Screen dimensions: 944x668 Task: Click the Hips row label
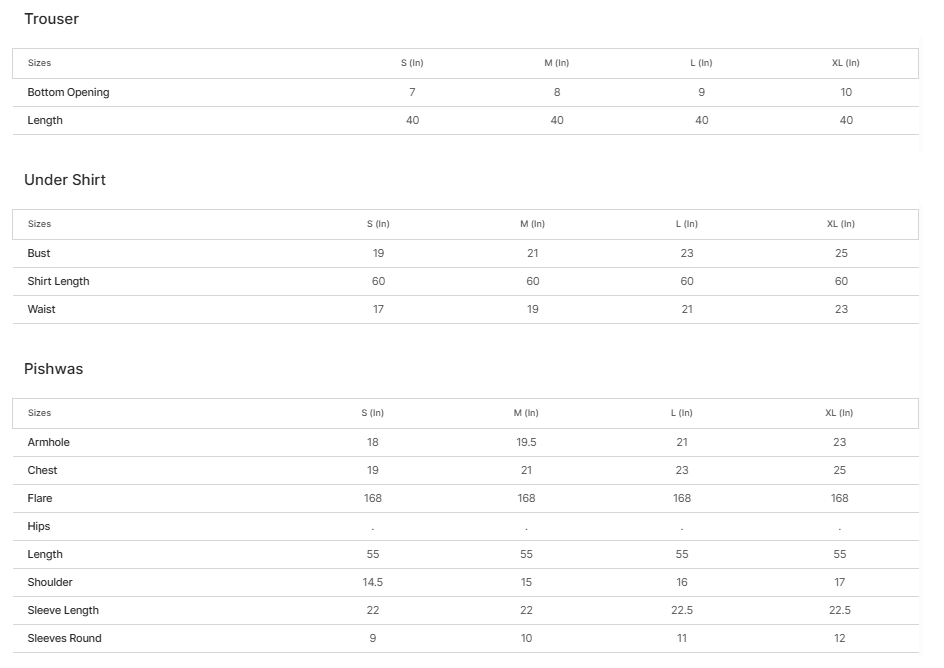coord(39,527)
